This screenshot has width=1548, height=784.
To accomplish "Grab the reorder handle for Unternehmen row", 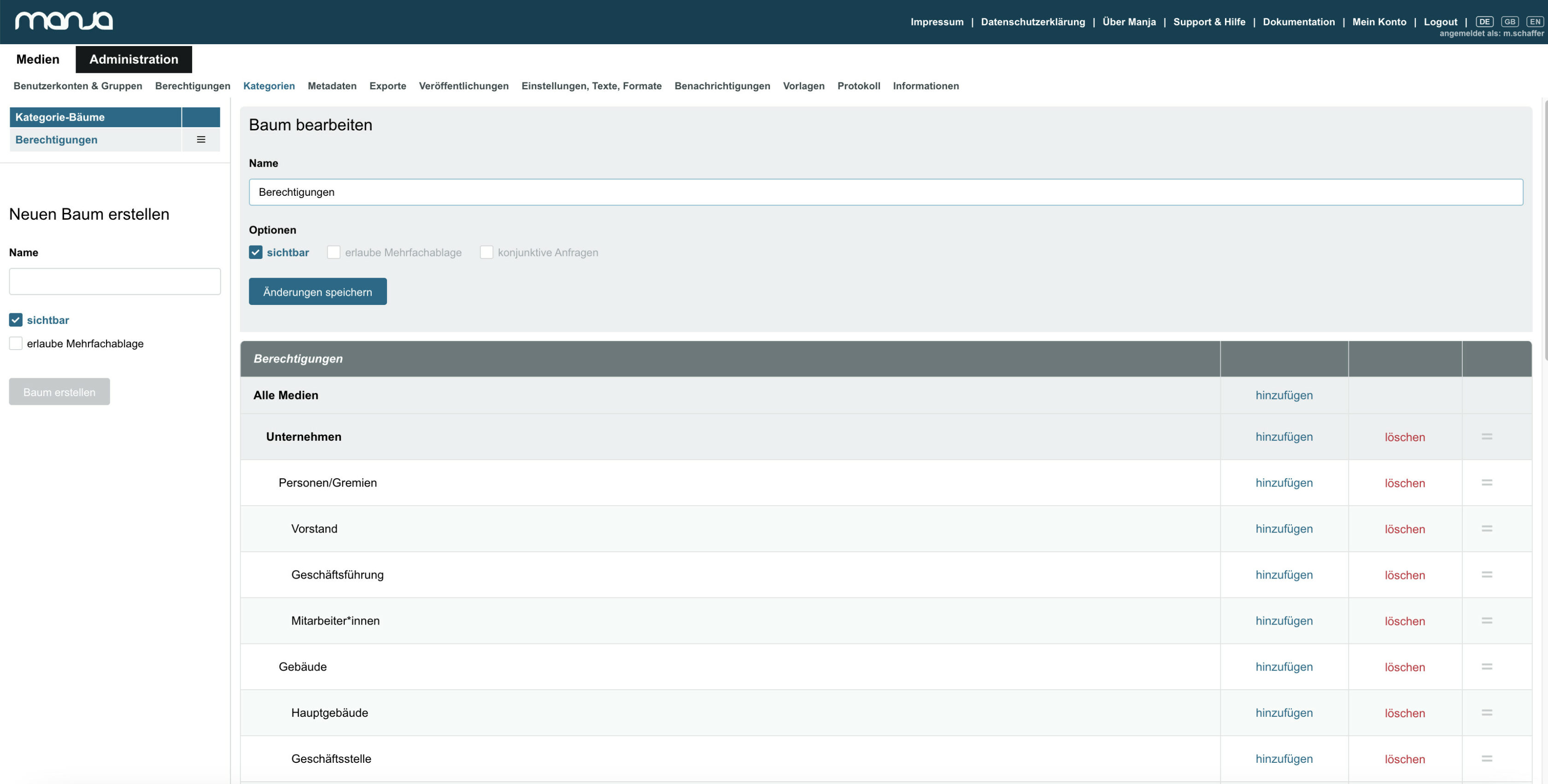I will pos(1487,437).
